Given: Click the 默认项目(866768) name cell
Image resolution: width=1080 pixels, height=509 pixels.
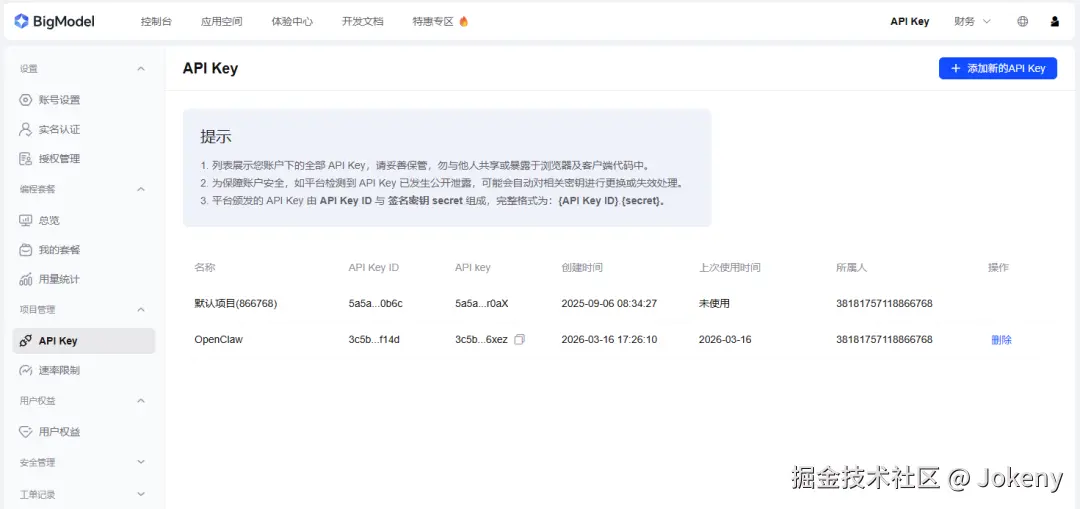Looking at the screenshot, I should (236, 303).
